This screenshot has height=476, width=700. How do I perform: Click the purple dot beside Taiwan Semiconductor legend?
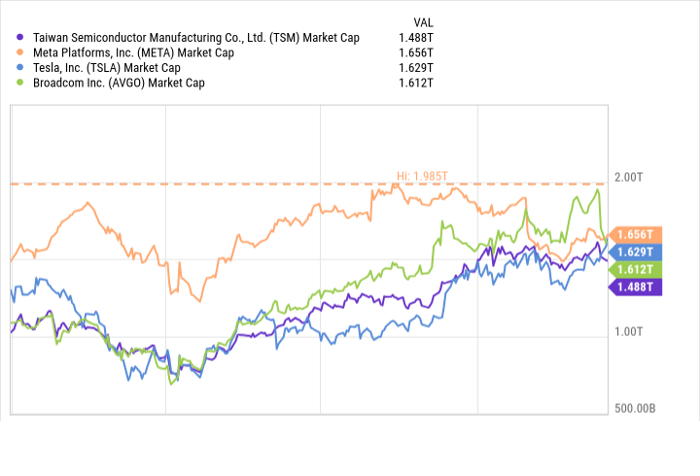21,37
